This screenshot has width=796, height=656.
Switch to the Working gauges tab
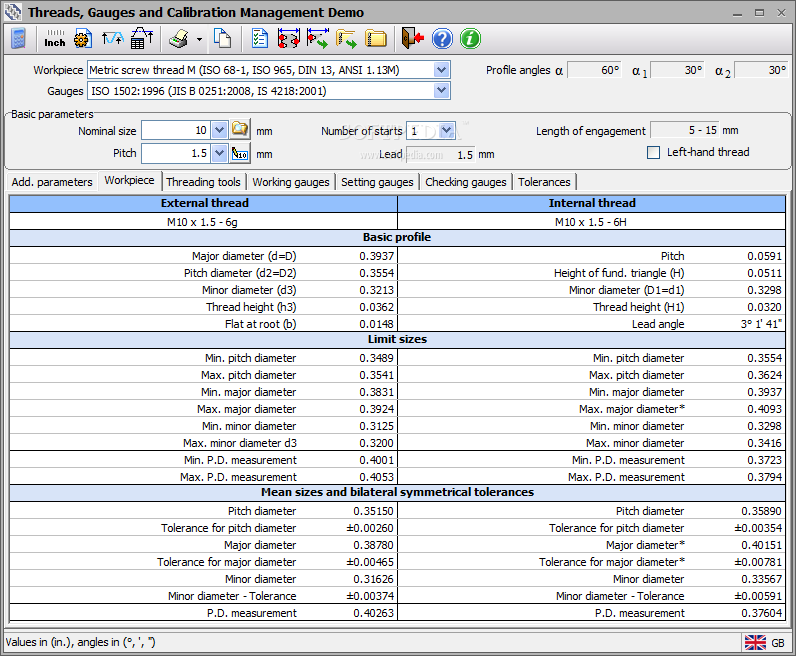(x=291, y=182)
